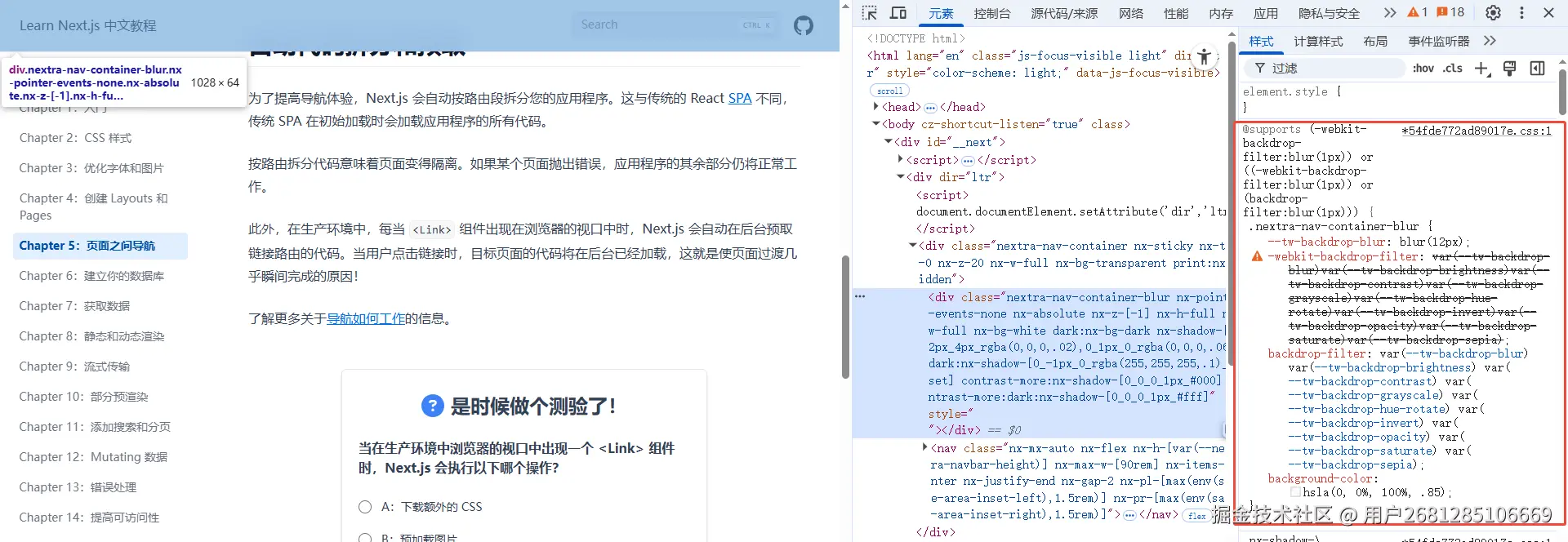
Task: Open the GitHub icon in the page header
Action: point(804,25)
